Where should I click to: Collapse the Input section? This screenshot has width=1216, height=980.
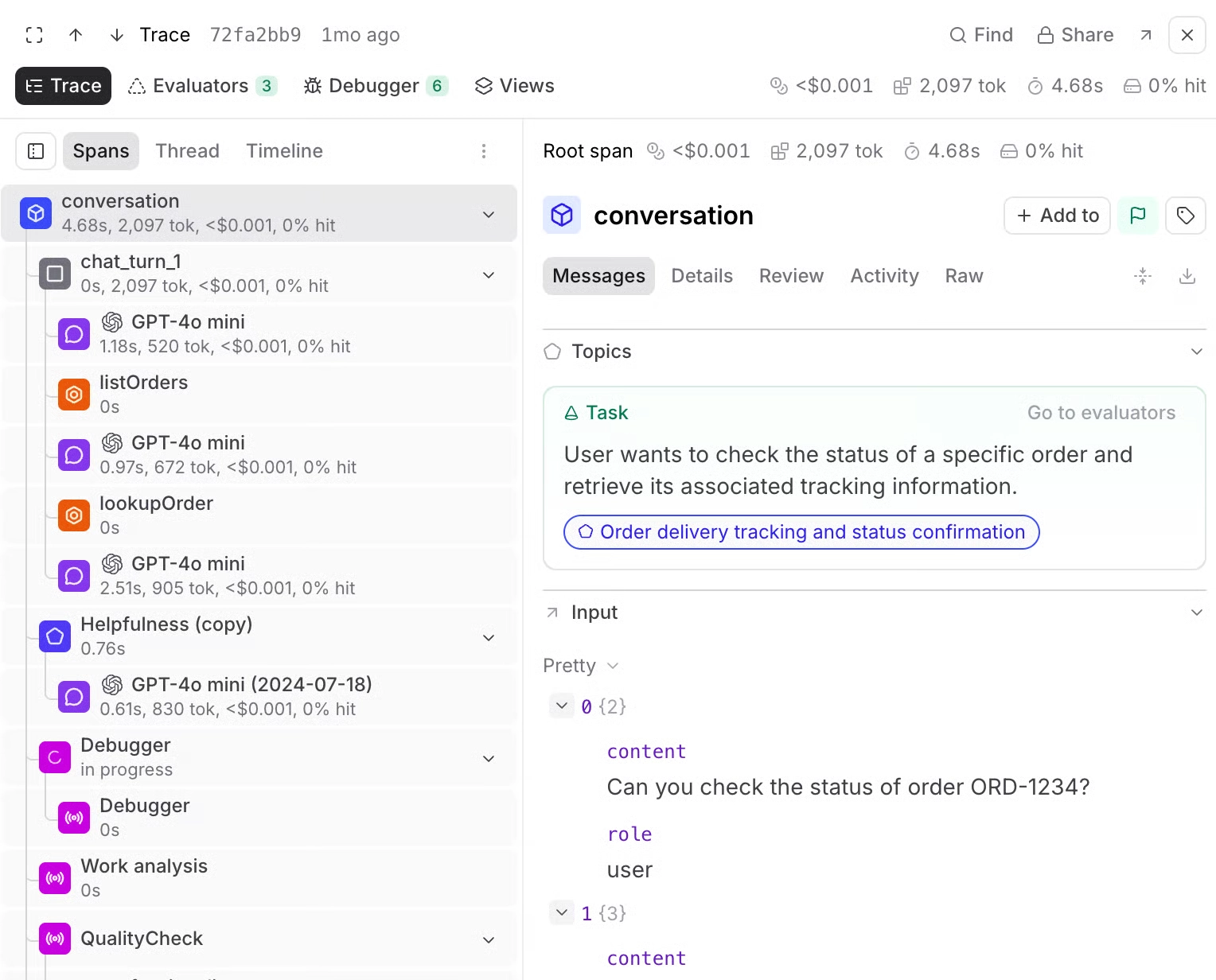[1197, 612]
